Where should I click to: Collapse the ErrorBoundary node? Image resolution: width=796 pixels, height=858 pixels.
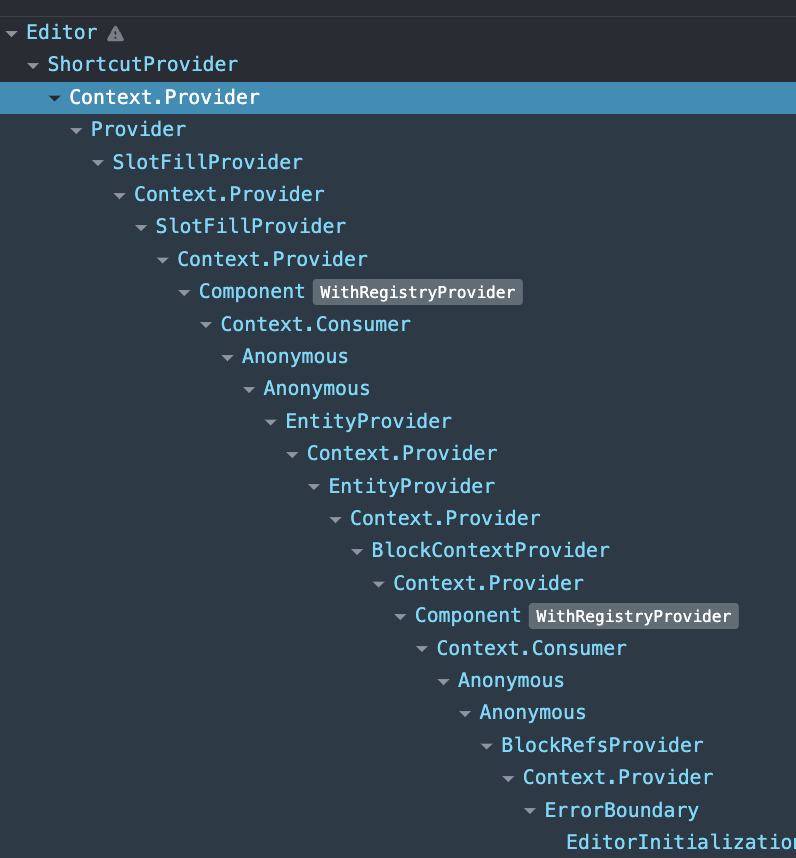click(529, 810)
